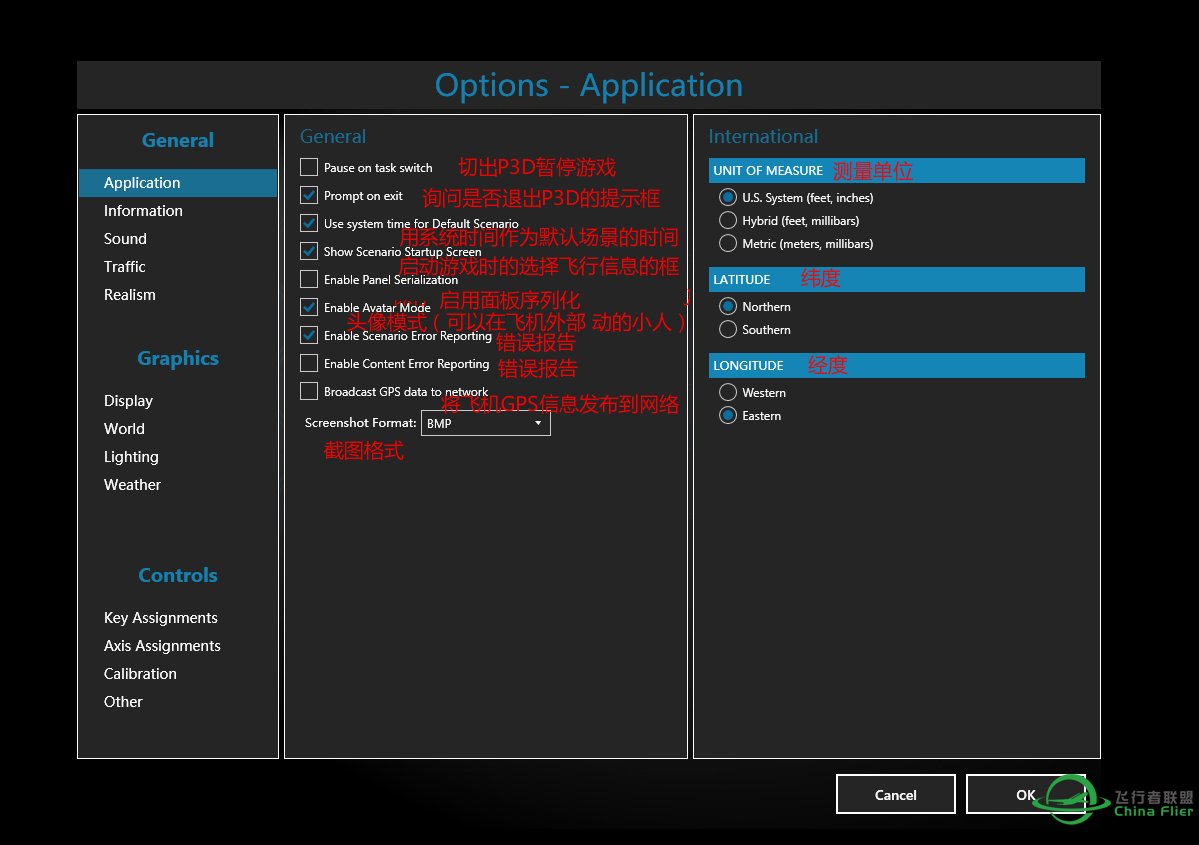Toggle Enable Avatar Mode off

[309, 307]
